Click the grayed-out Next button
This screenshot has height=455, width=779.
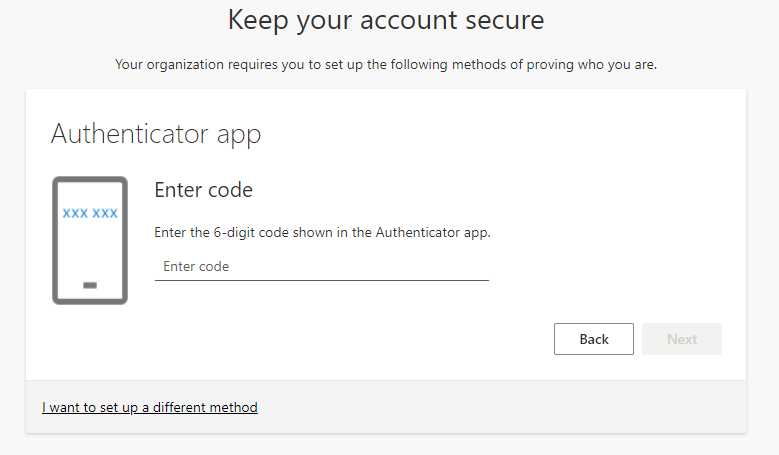682,339
